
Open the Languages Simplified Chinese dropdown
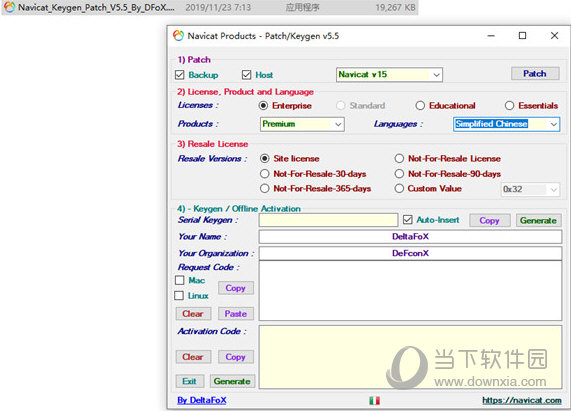click(x=506, y=124)
